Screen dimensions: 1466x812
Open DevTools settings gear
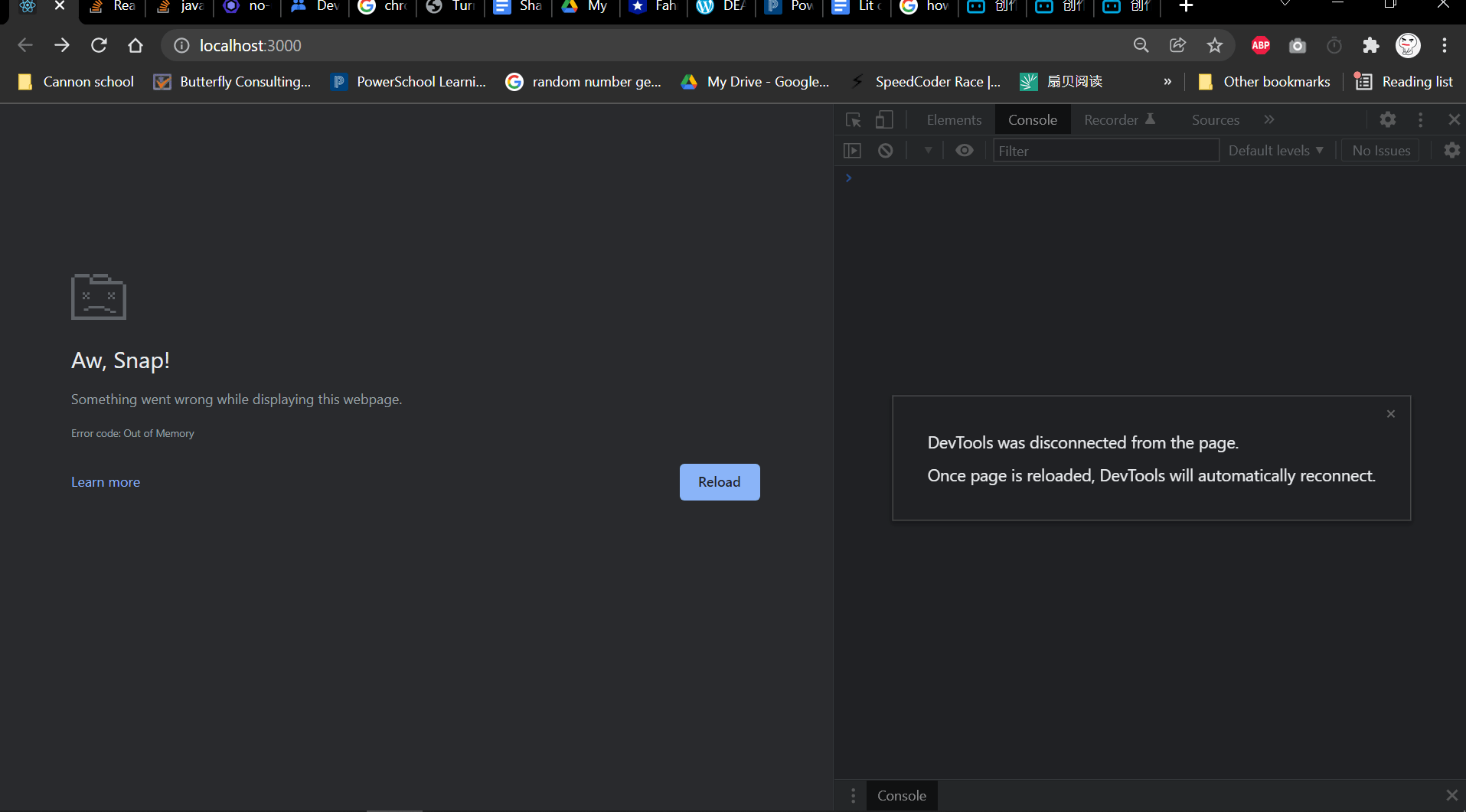(x=1389, y=119)
